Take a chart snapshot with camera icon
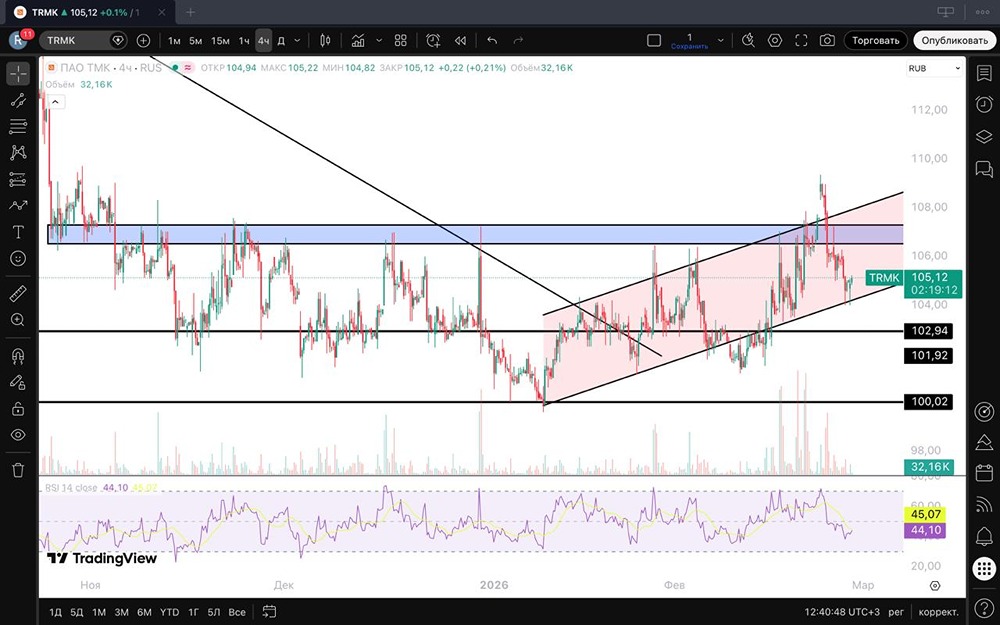This screenshot has height=625, width=1000. click(827, 41)
